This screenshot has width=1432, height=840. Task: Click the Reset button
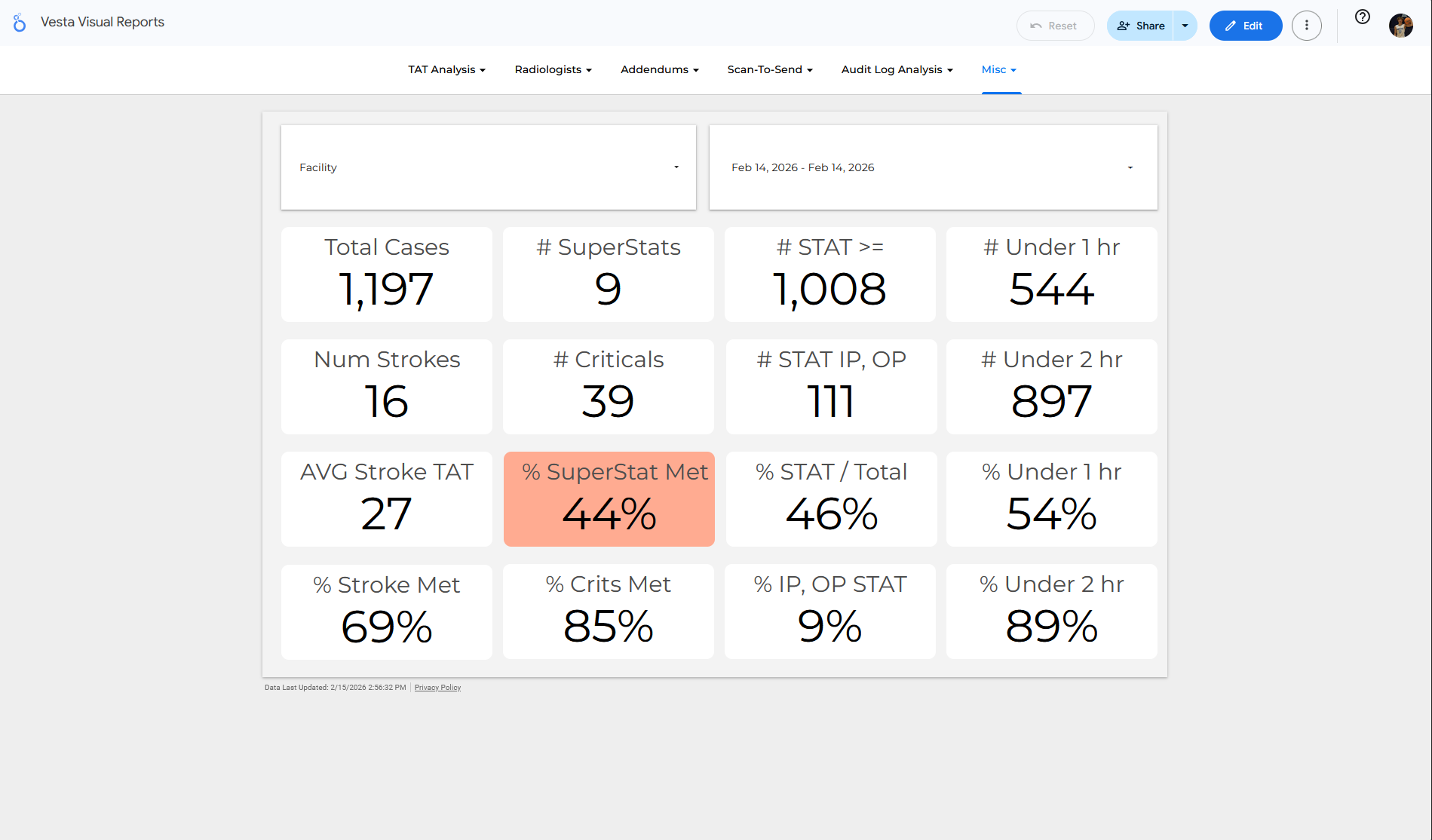tap(1055, 25)
